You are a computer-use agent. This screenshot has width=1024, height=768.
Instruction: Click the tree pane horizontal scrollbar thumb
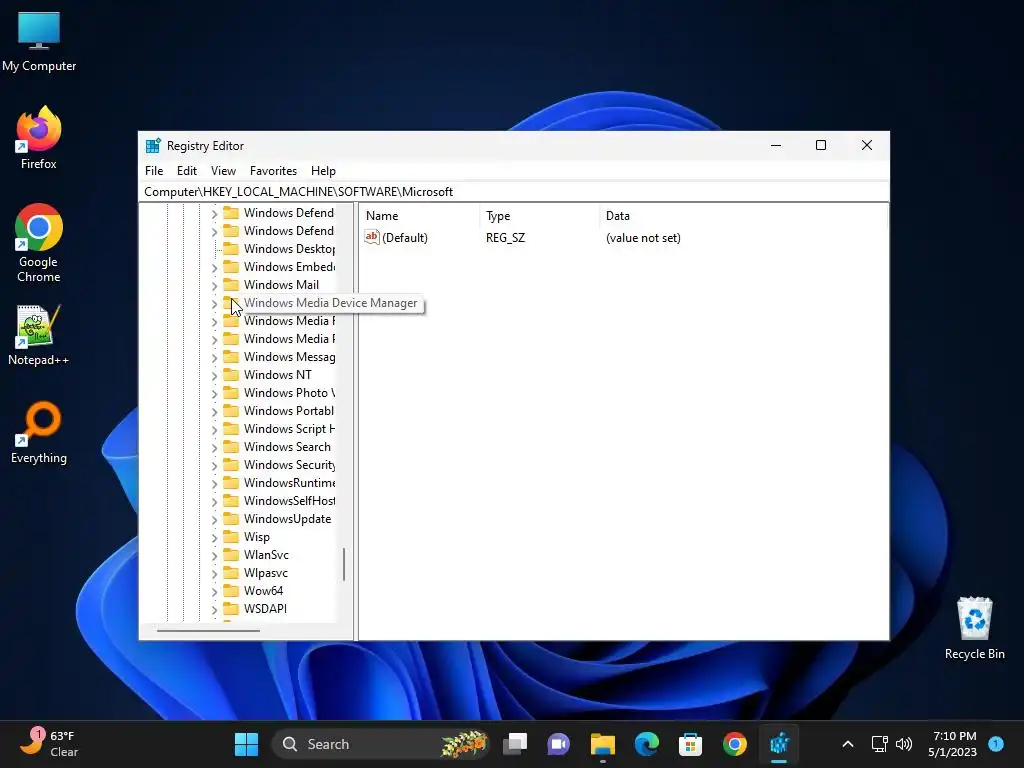208,631
